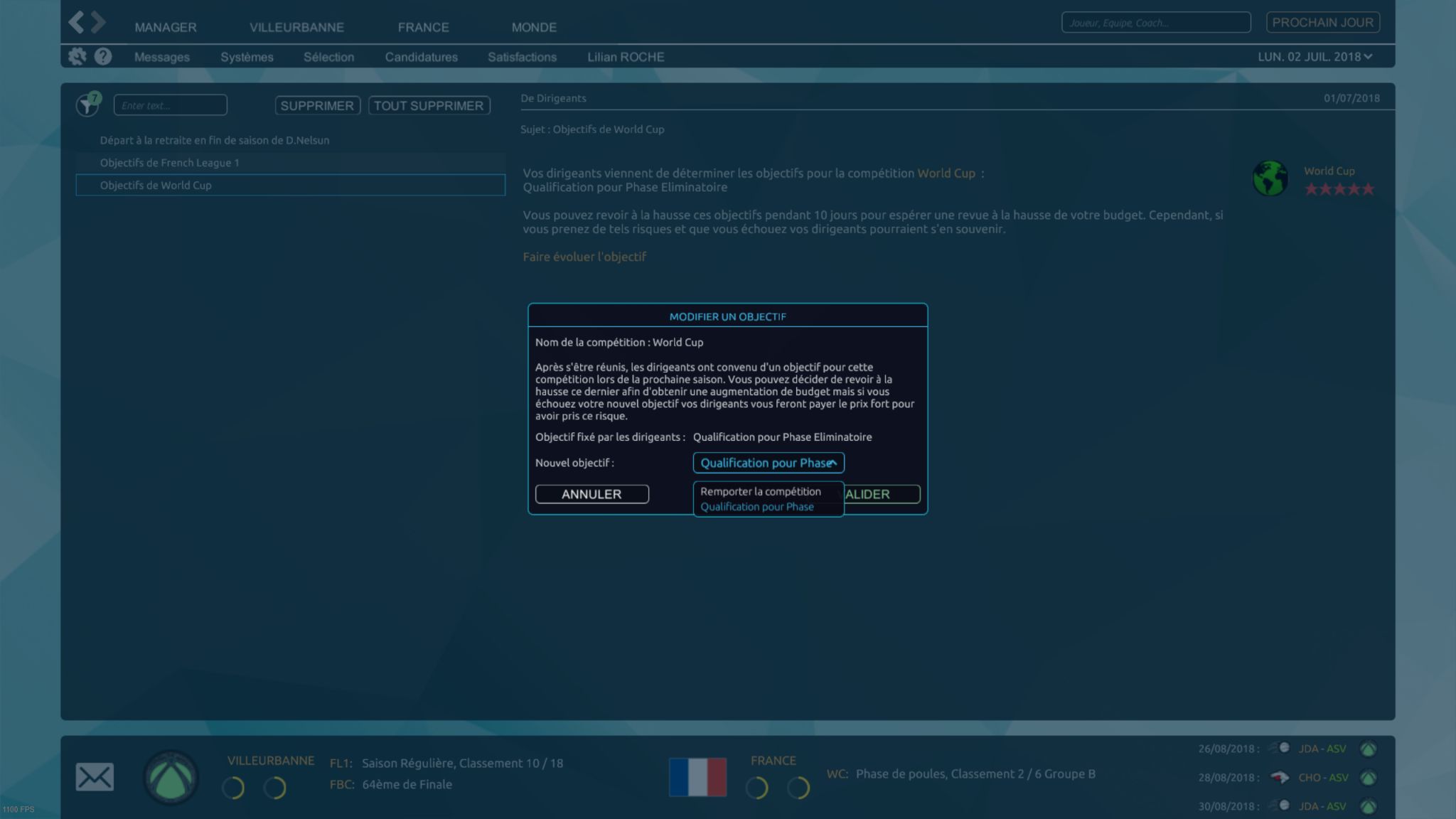
Task: Click JDA team logo on 30/08/2018 fixture
Action: 1280,805
